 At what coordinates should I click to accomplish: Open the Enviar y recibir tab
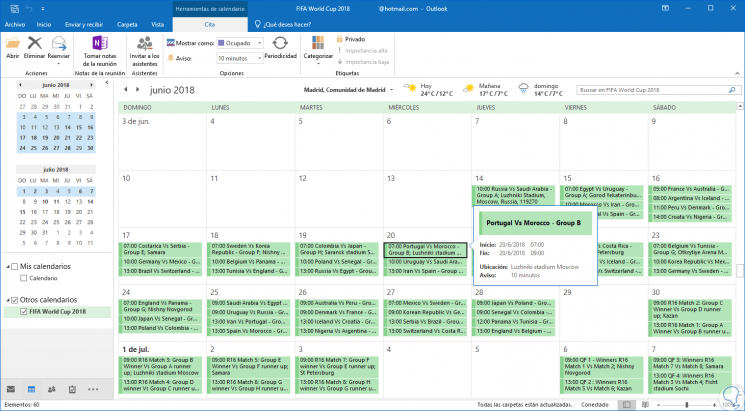click(86, 24)
